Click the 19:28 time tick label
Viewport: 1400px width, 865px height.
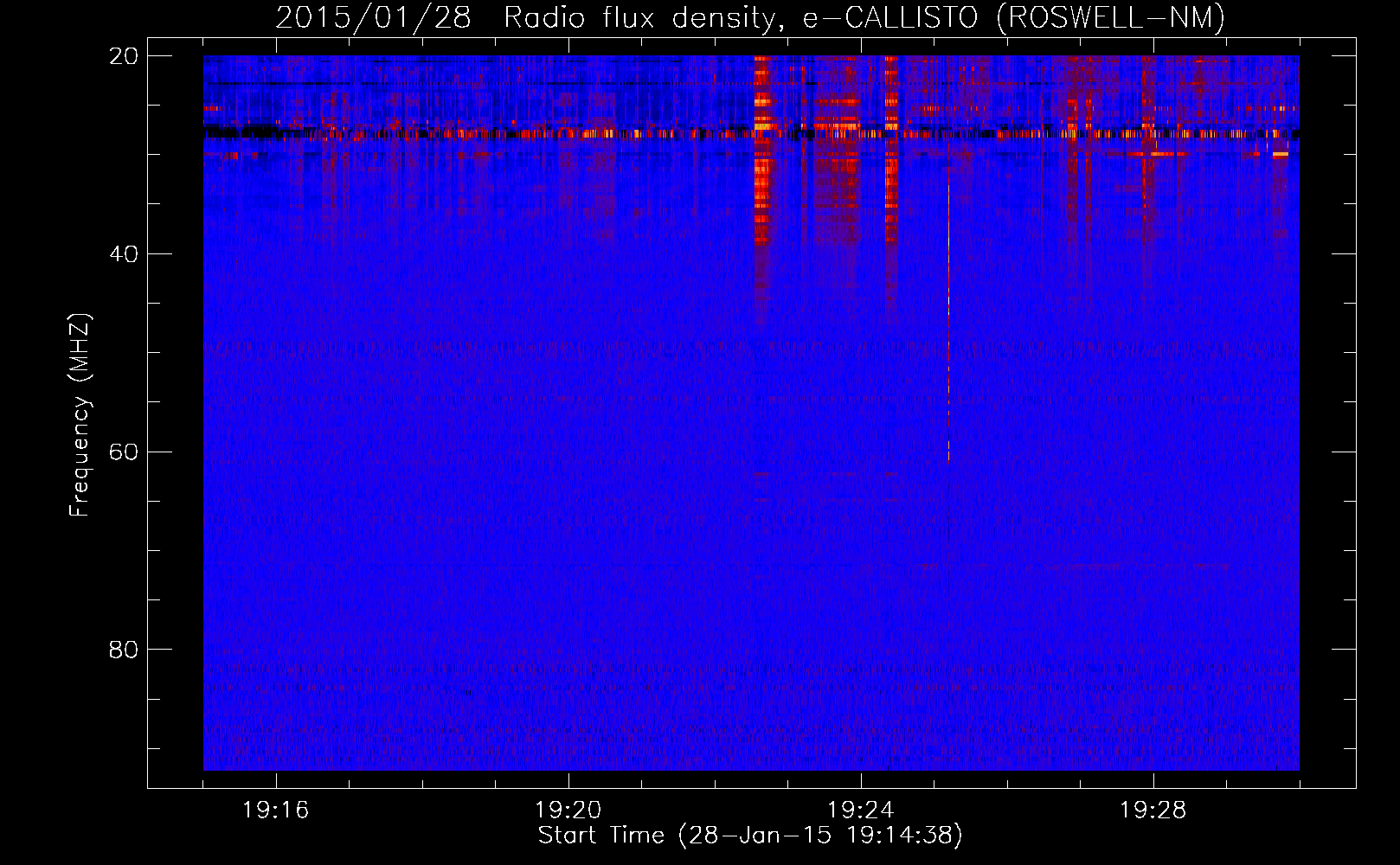(1153, 810)
